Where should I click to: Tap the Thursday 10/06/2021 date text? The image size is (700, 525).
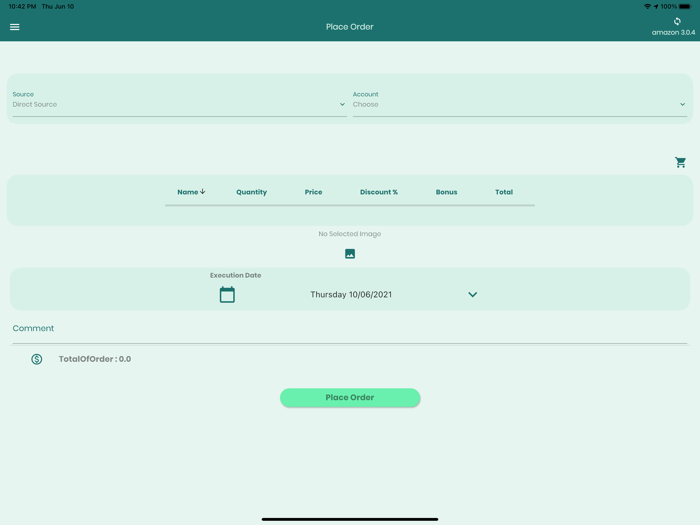(x=351, y=295)
